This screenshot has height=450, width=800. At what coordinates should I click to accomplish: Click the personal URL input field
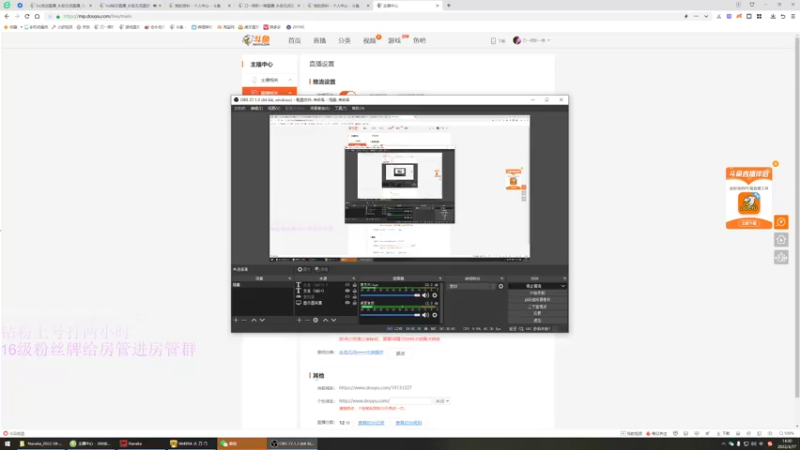pyautogui.click(x=411, y=401)
